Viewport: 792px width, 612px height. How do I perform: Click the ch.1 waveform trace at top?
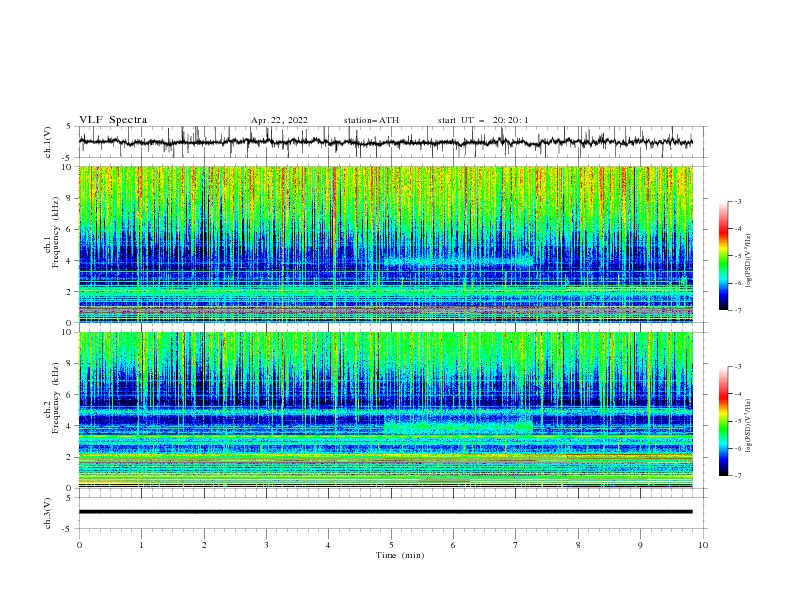coord(385,142)
